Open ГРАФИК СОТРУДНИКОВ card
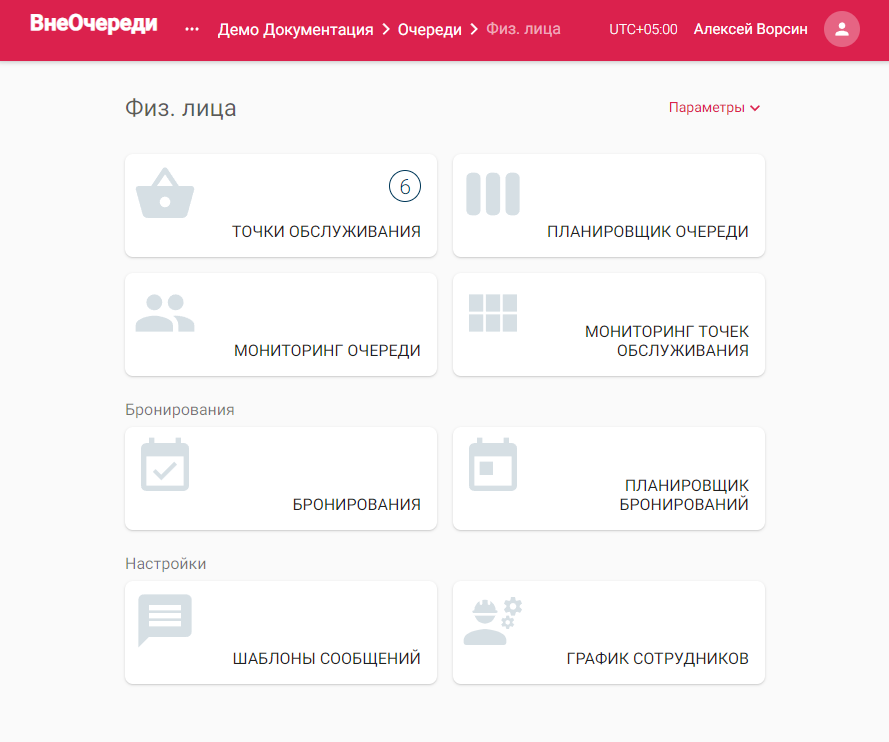 point(609,633)
